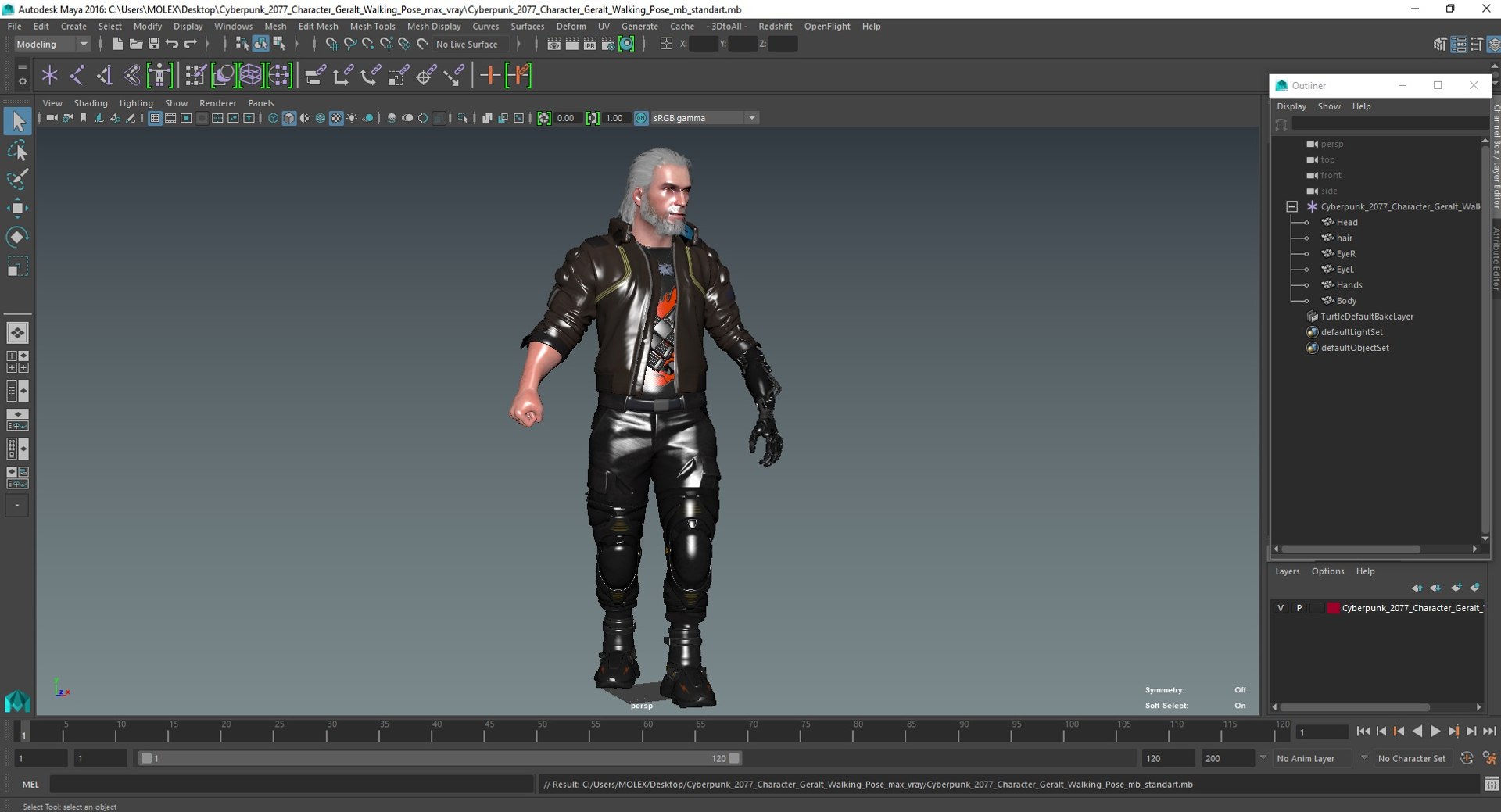
Task: Activate the Lasso Select tool
Action: [17, 150]
